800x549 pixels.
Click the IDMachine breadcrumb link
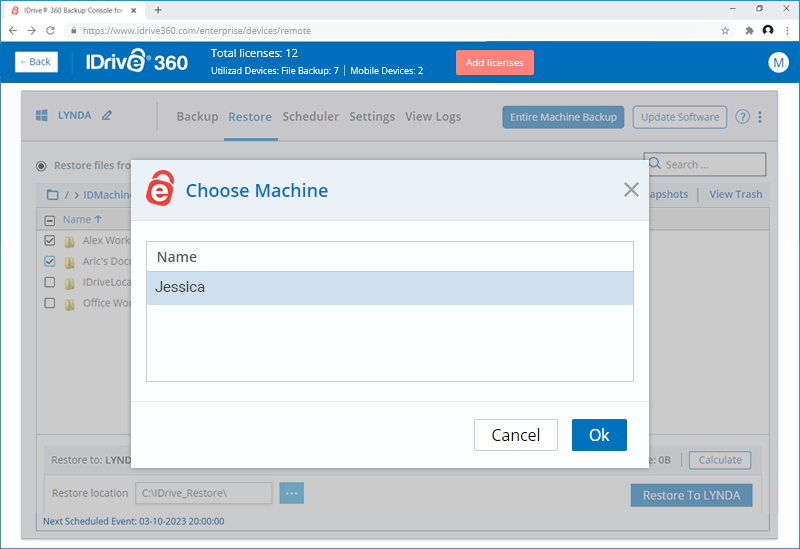click(x=107, y=195)
